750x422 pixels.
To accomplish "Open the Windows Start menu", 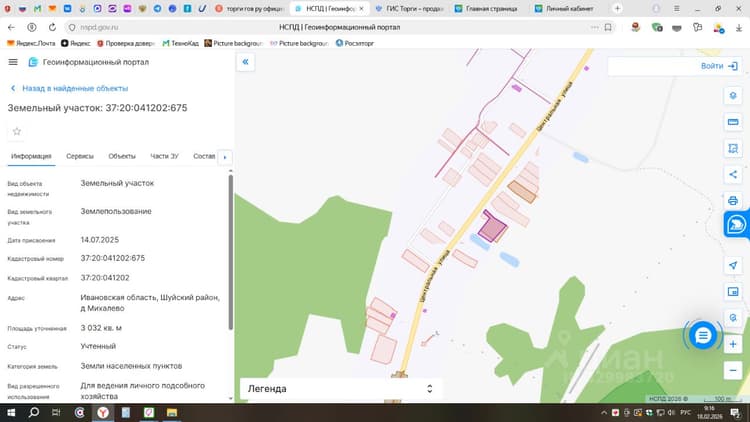I will click(x=11, y=412).
